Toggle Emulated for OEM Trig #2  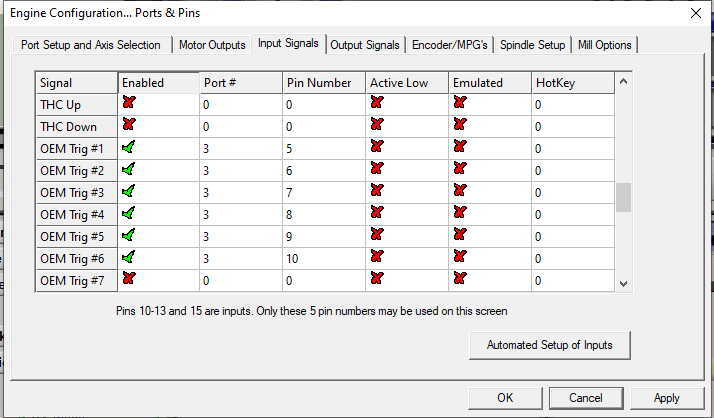click(460, 168)
